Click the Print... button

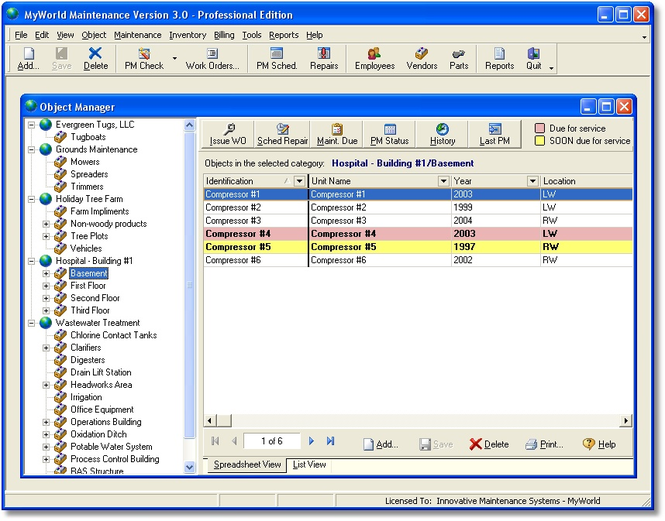[x=543, y=444]
